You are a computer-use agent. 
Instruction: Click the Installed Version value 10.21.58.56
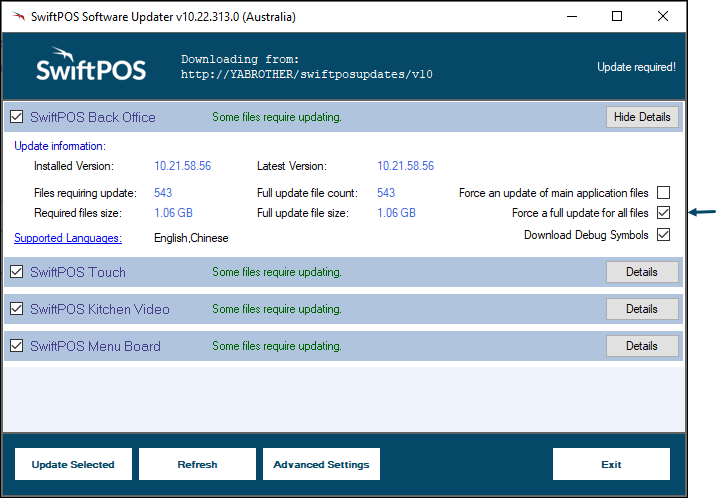tap(182, 166)
